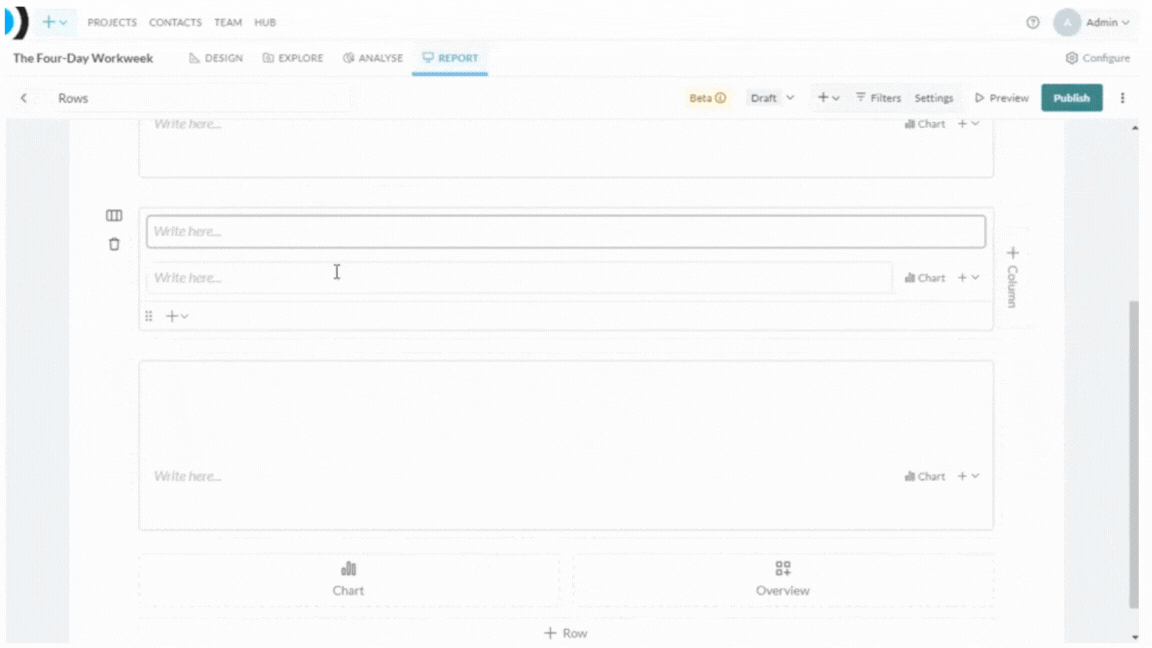Delete the row with the trash icon
This screenshot has width=1152, height=648.
coord(114,244)
